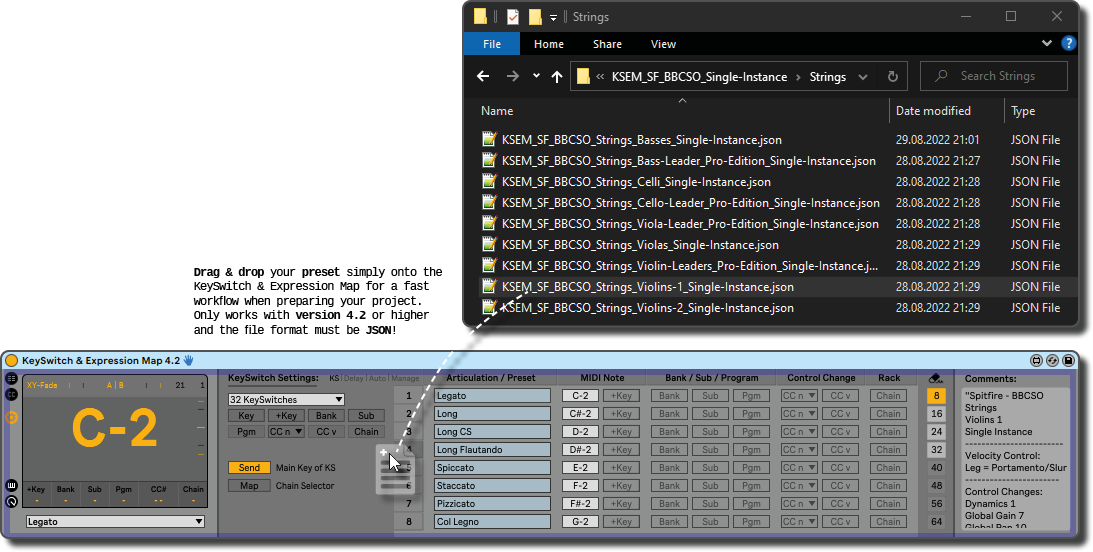
Task: Click the save disk icon in device title bar
Action: click(x=1068, y=360)
